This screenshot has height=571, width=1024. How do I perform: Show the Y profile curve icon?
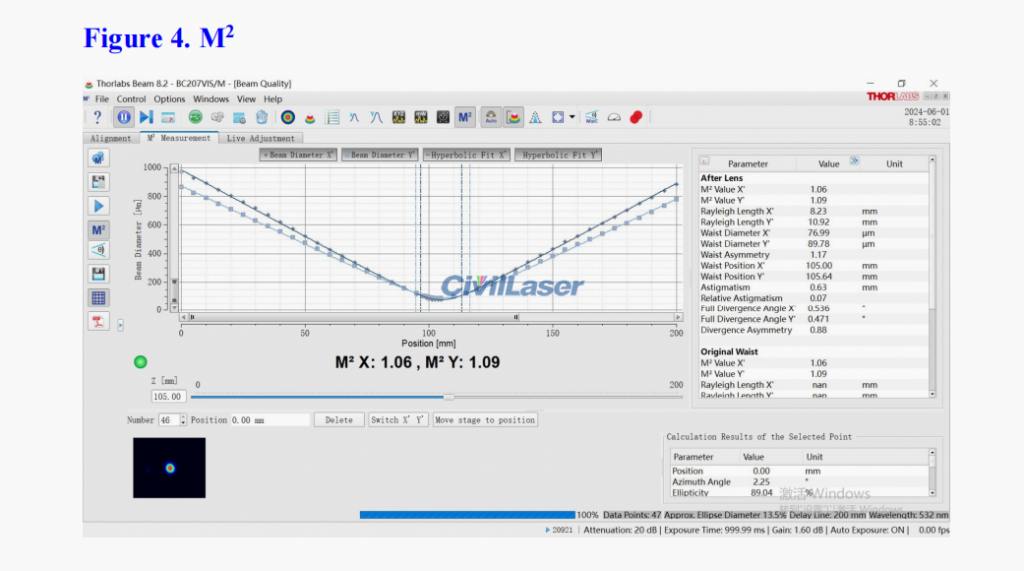tap(376, 117)
